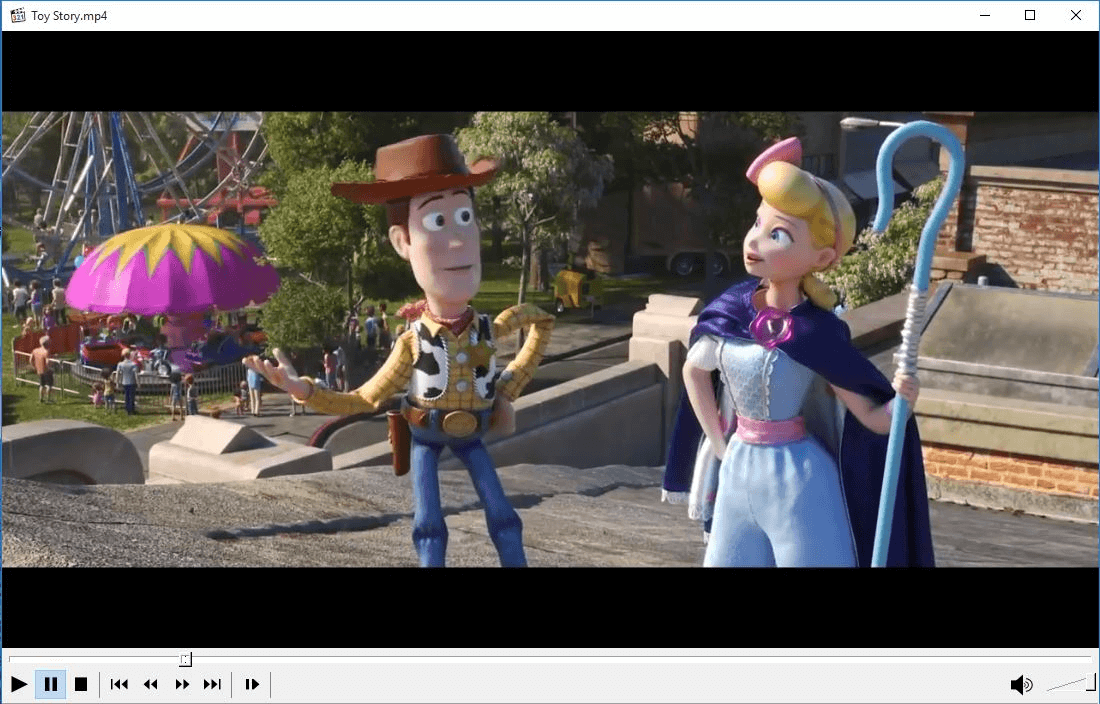This screenshot has width=1100, height=704.
Task: Minimize the Toy Story.mp4 window
Action: [x=985, y=15]
